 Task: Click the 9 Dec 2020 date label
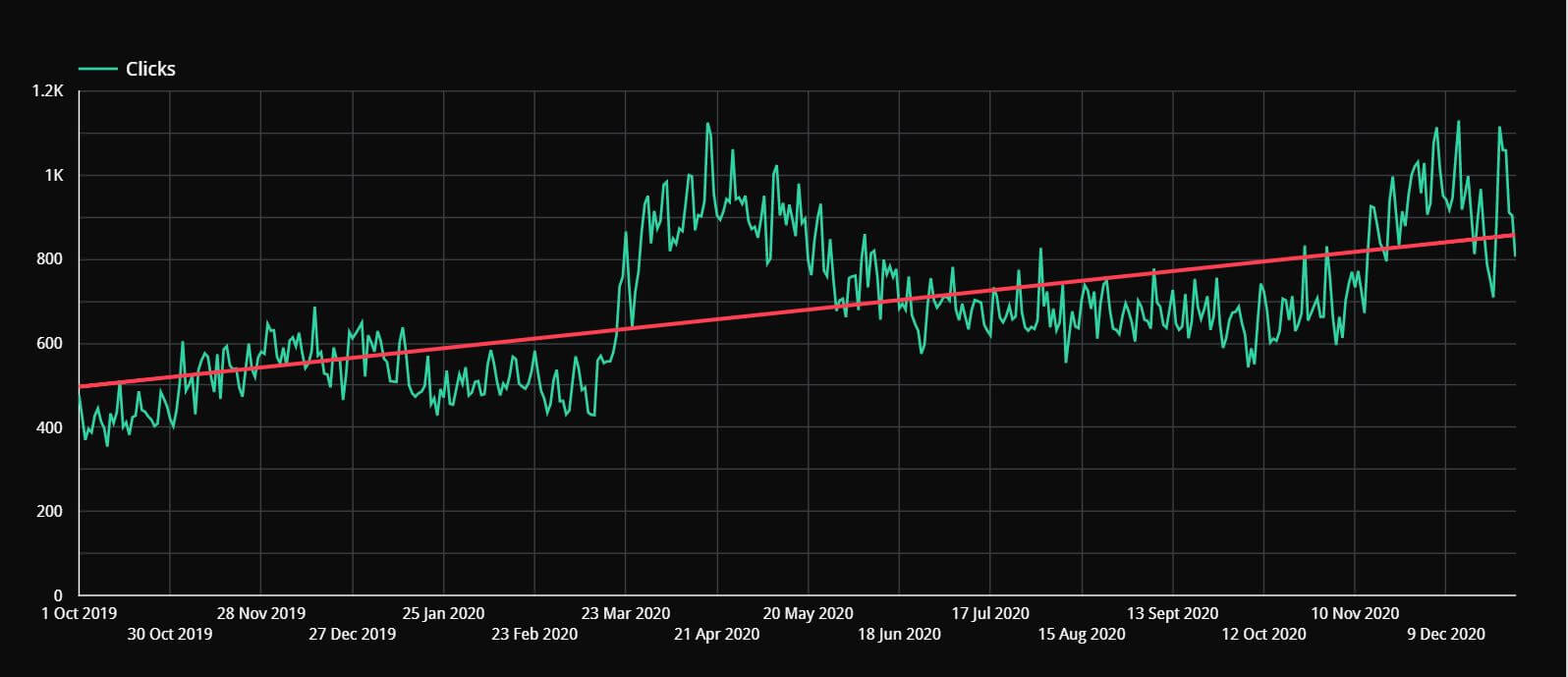pyautogui.click(x=1445, y=634)
